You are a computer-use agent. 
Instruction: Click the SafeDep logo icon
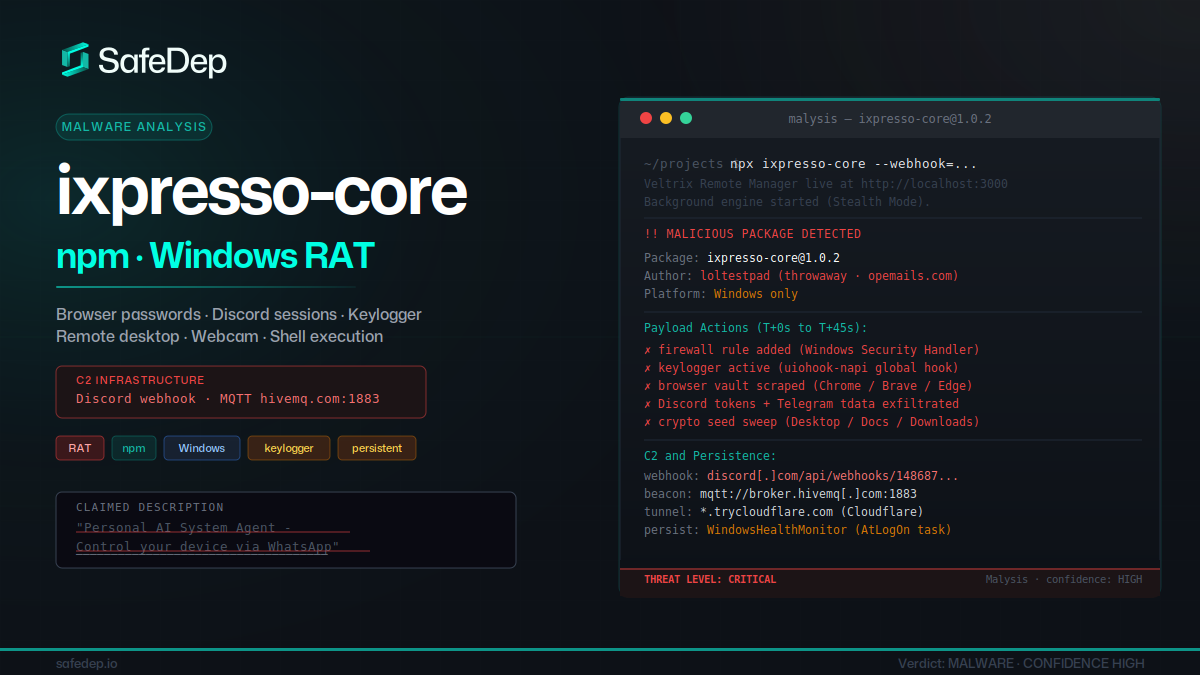73,59
